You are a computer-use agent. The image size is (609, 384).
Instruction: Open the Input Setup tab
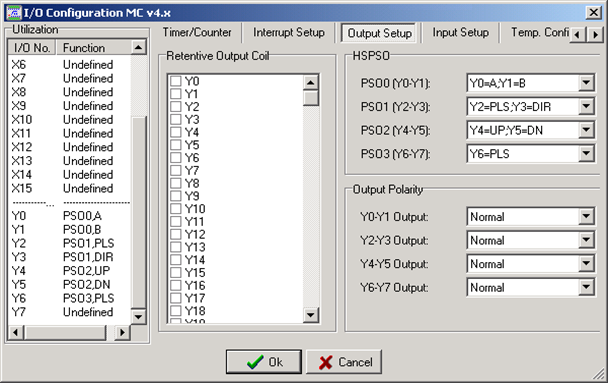click(x=461, y=33)
